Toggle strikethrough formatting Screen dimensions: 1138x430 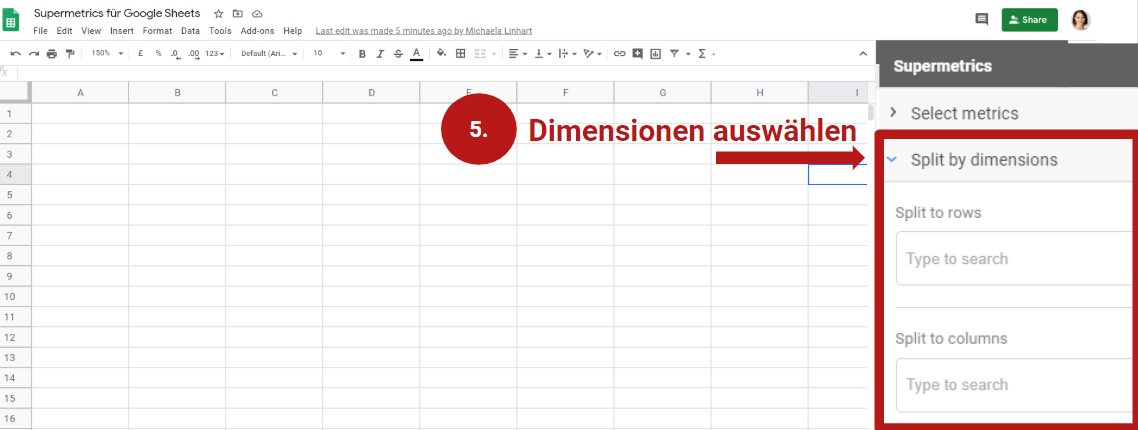click(398, 53)
